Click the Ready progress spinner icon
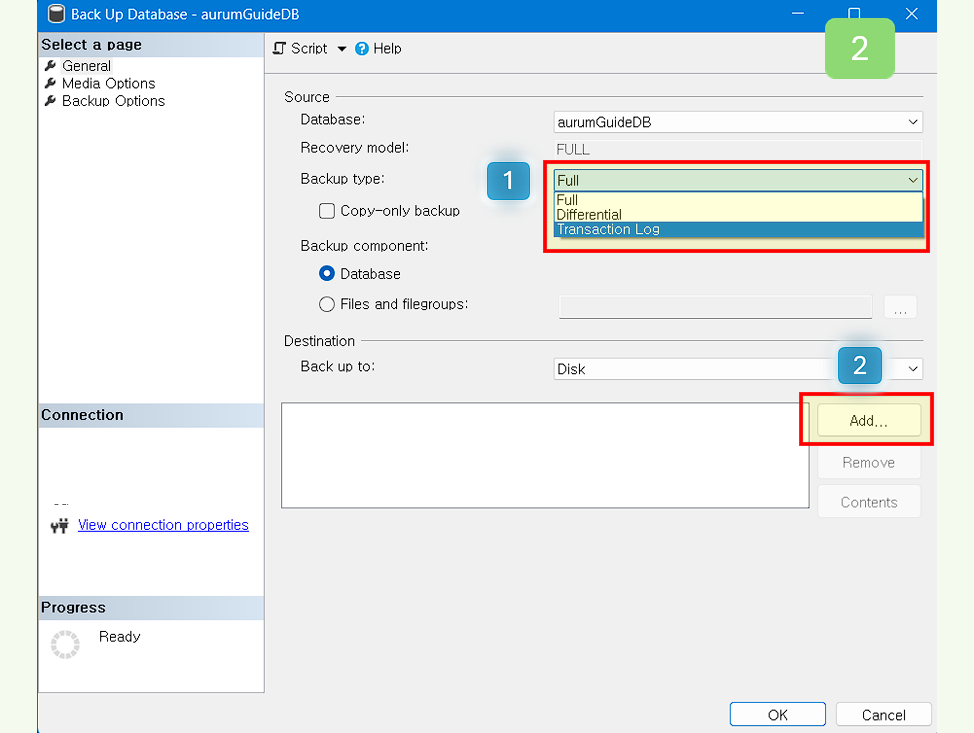Screen dimensions: 974x733 (x=65, y=644)
